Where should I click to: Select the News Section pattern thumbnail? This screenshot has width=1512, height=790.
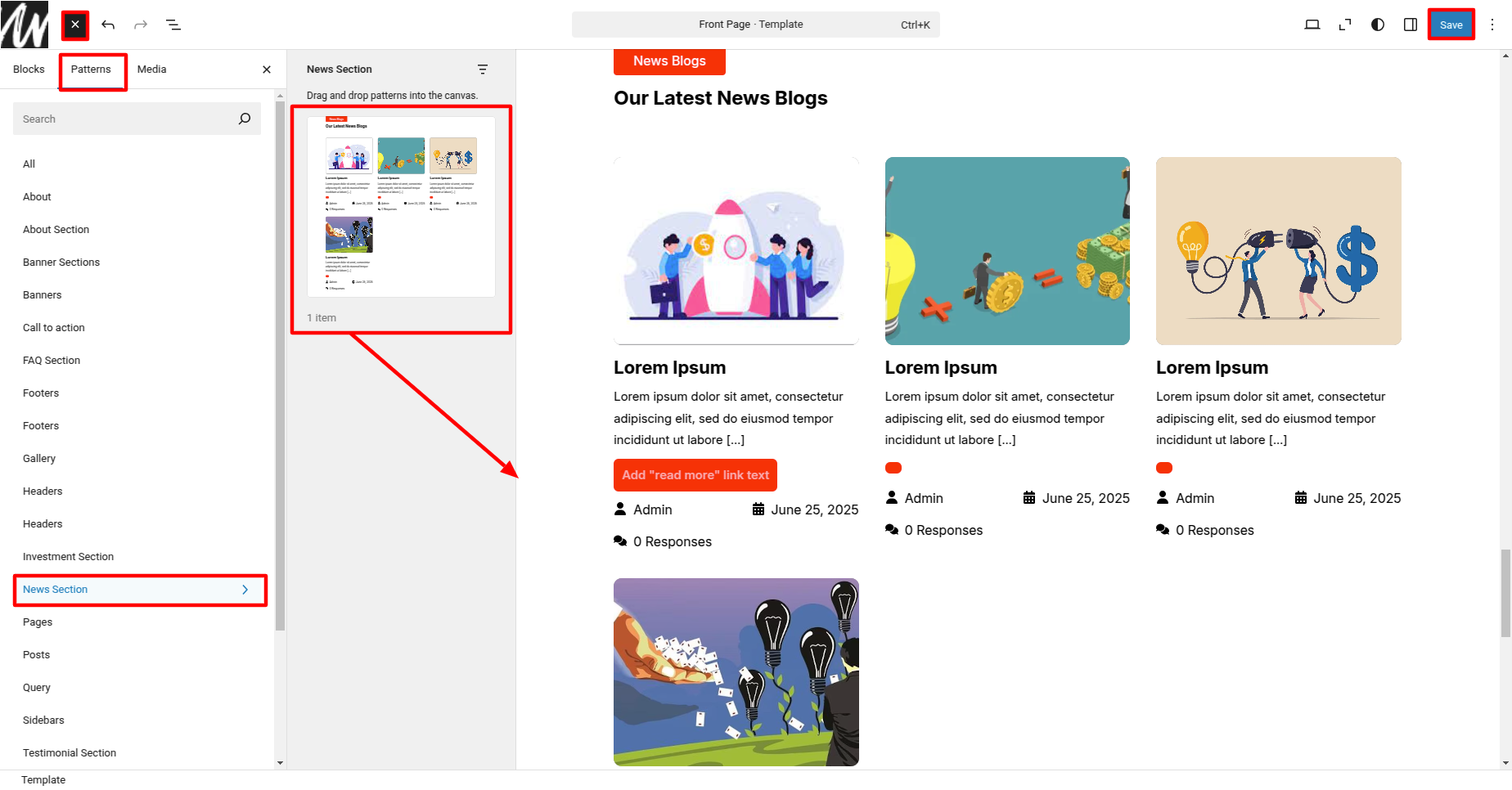pos(401,207)
